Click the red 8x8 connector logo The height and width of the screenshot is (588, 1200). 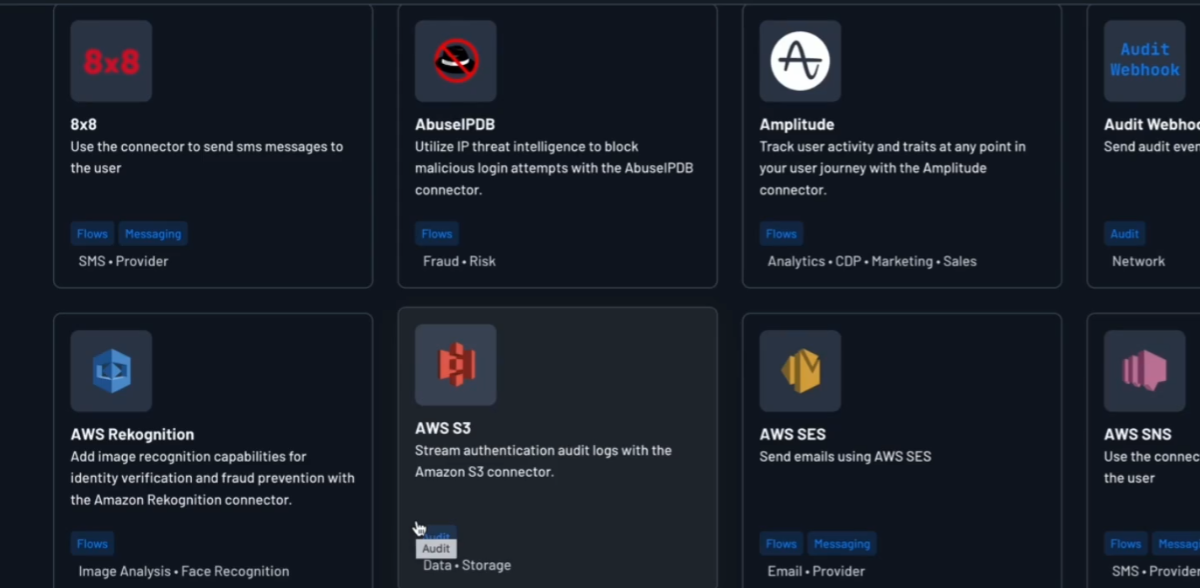111,61
